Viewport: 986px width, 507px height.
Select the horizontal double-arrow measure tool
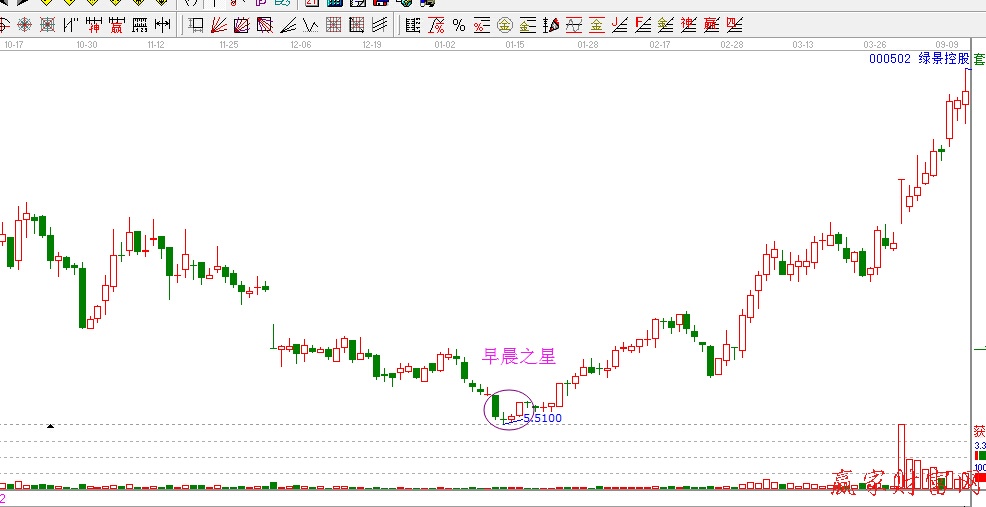pos(163,25)
